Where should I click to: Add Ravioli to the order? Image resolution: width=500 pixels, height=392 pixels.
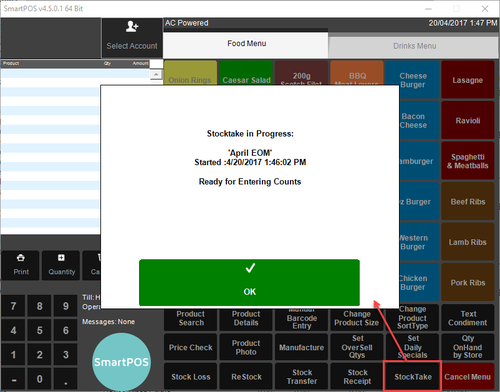468,121
